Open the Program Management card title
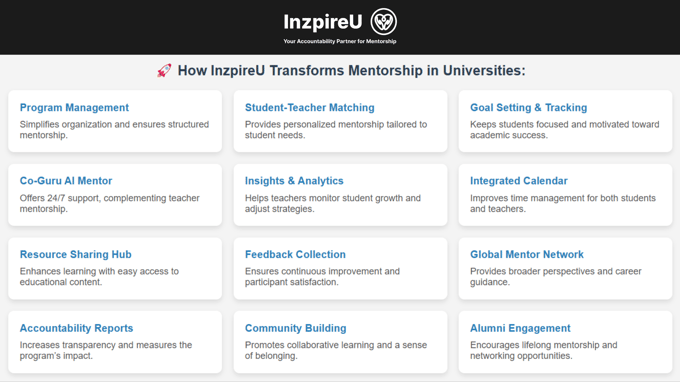Viewport: 680px width, 382px height. (x=74, y=108)
